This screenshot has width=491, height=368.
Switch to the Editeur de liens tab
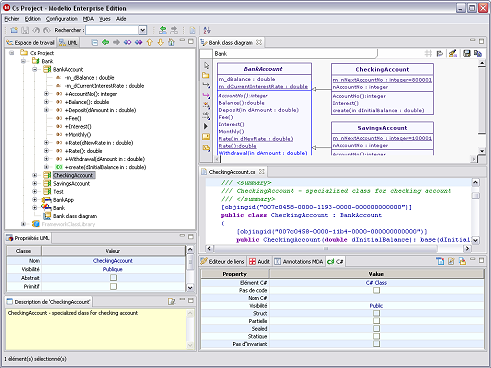[223, 262]
